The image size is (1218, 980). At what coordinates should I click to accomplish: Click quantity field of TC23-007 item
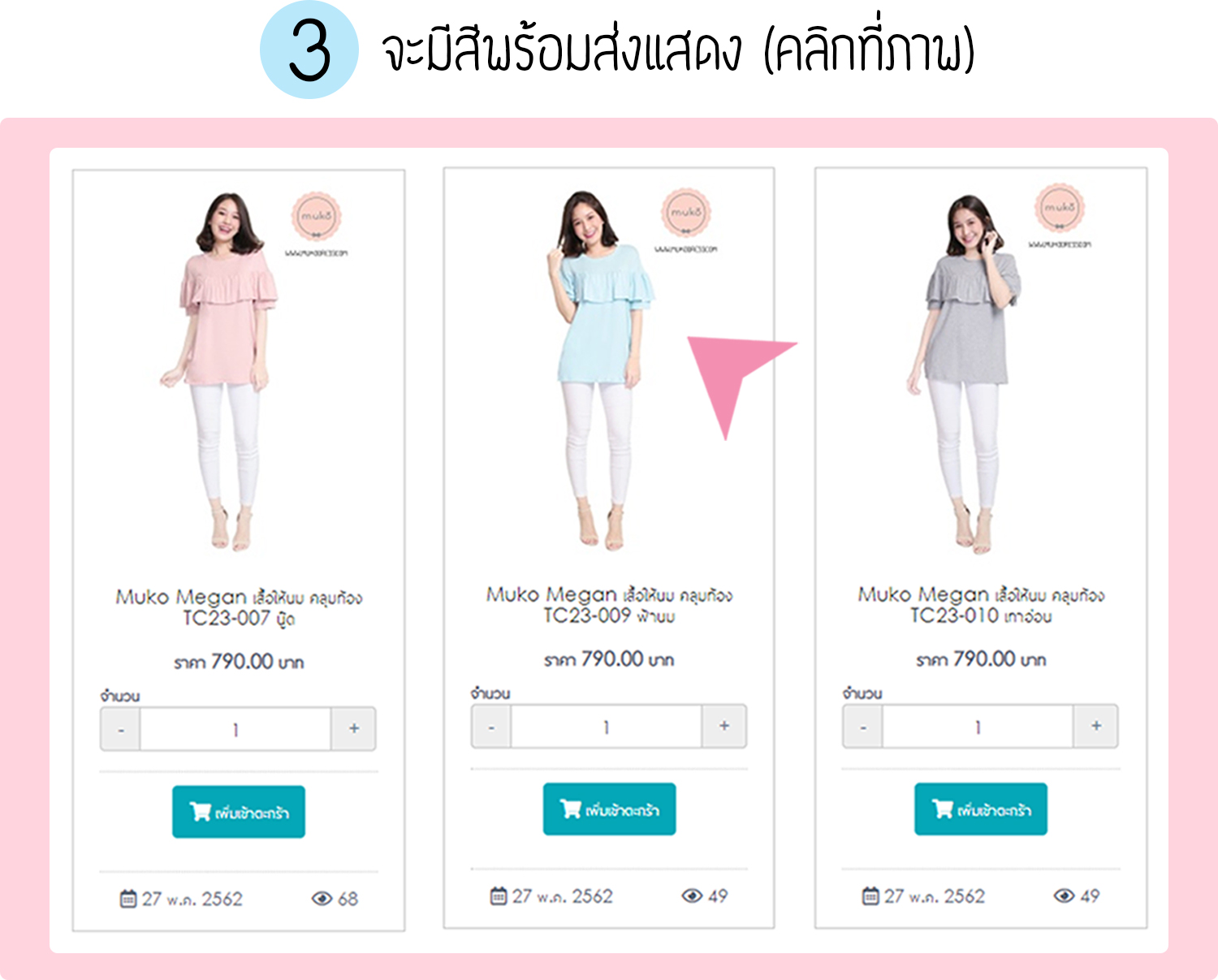(236, 729)
